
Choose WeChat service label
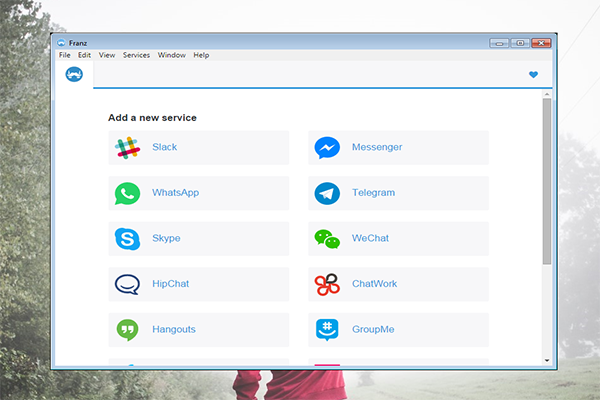[x=370, y=238]
